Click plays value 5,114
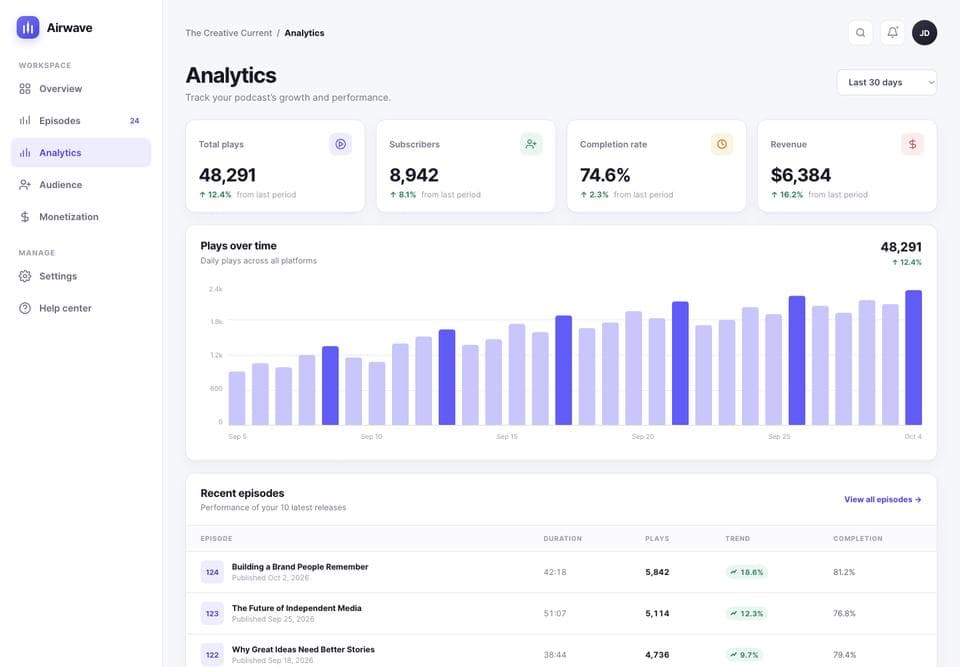 coord(657,613)
